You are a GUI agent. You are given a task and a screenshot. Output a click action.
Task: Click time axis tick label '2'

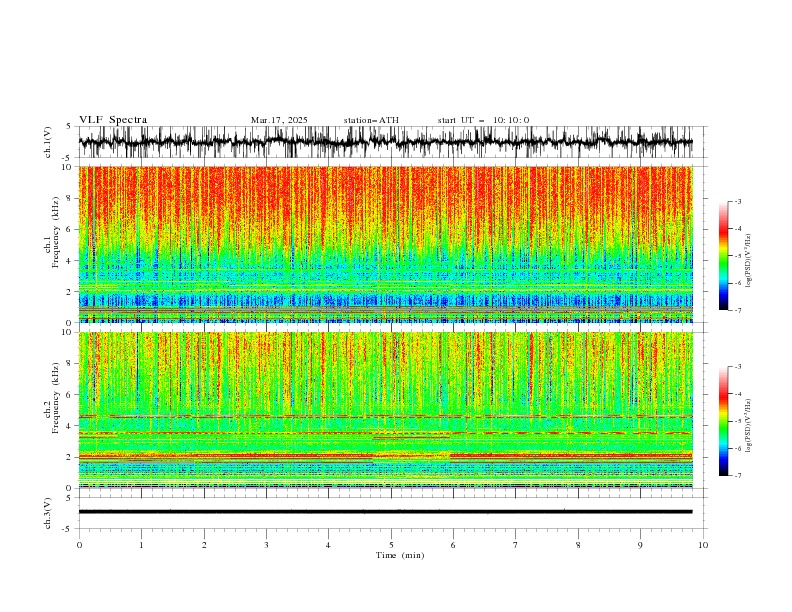(x=204, y=545)
